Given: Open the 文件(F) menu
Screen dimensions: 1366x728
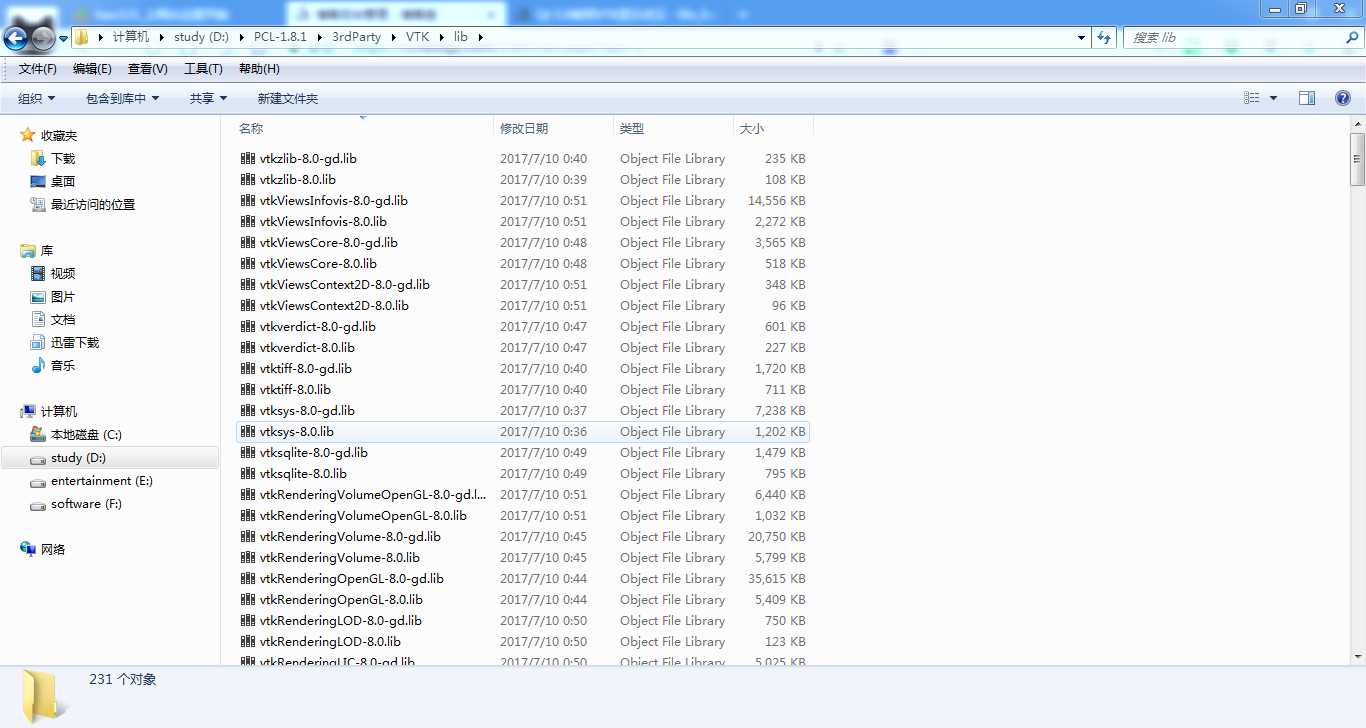Looking at the screenshot, I should tap(38, 69).
